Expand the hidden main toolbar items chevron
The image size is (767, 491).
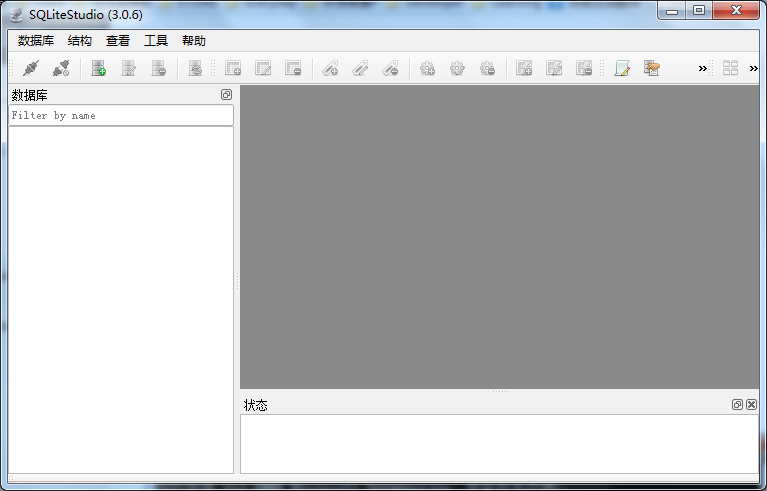pyautogui.click(x=702, y=68)
